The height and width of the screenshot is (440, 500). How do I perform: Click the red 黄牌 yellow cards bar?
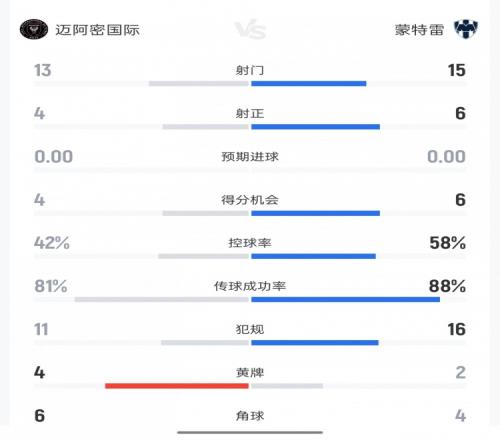coord(177,386)
